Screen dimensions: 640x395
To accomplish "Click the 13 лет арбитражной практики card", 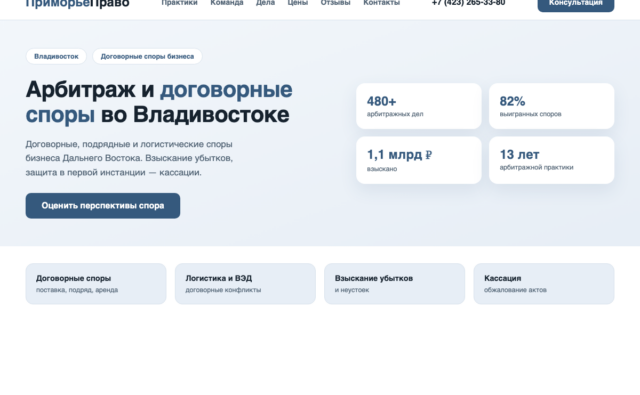I will (551, 160).
